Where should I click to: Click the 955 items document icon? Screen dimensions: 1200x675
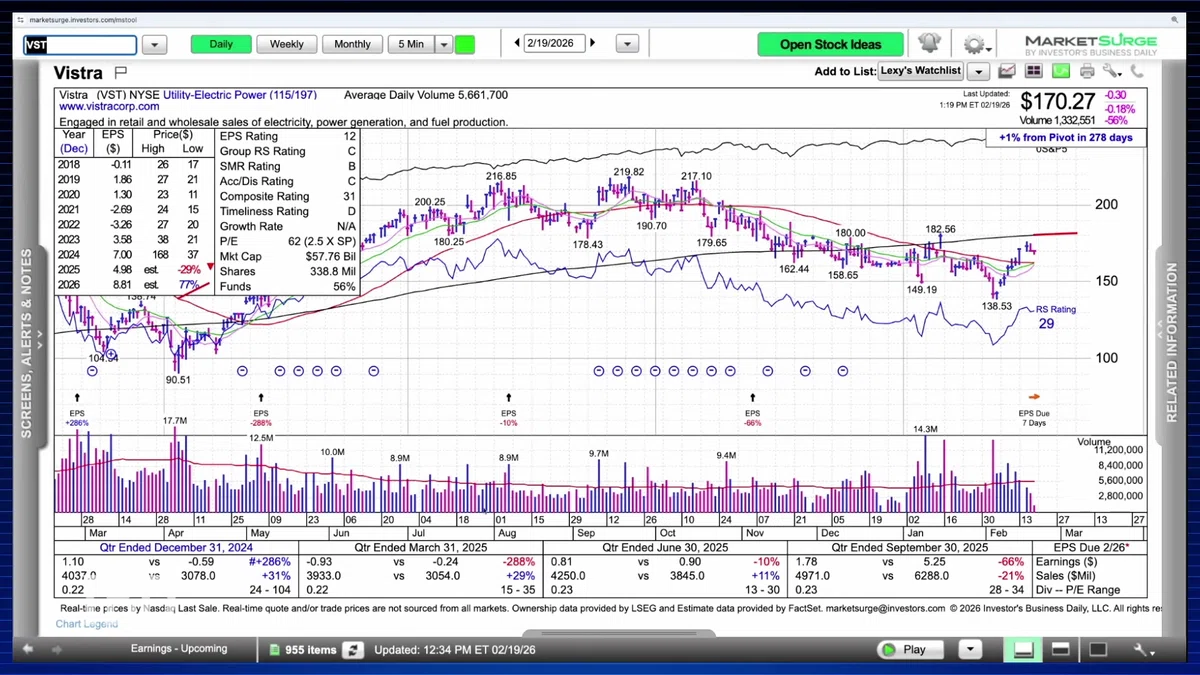[x=275, y=650]
